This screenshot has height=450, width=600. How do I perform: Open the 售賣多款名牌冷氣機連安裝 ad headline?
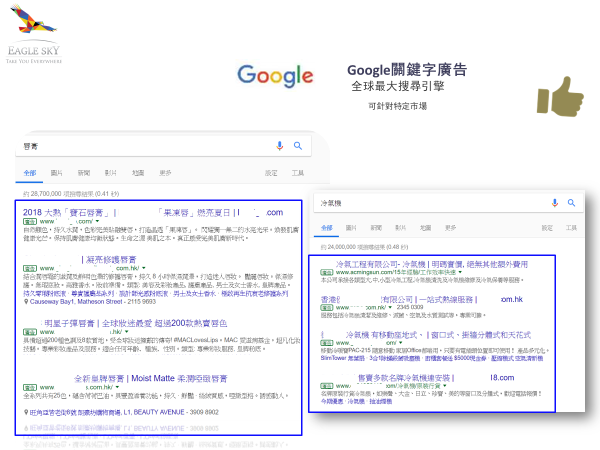pos(436,378)
